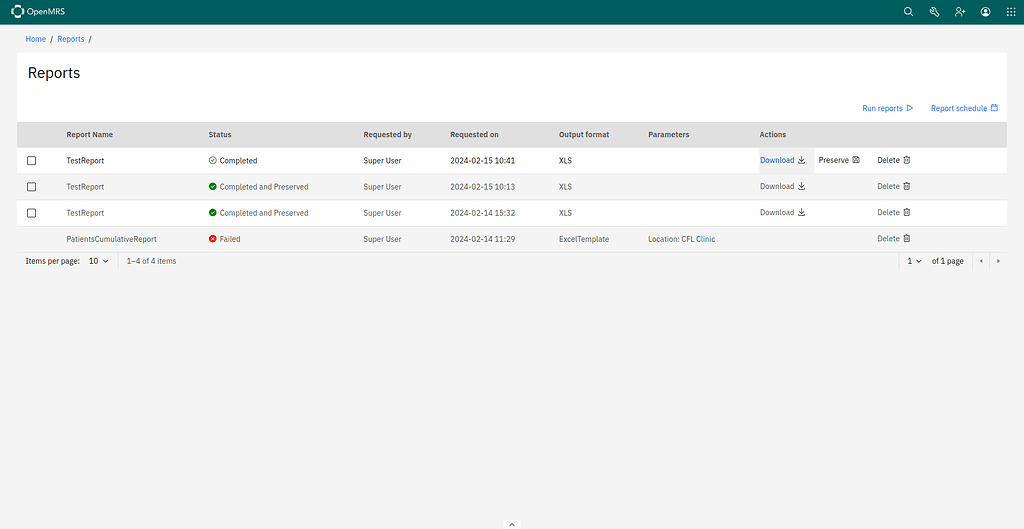Open the app switcher grid icon
The width and height of the screenshot is (1024, 529).
[x=1011, y=12]
